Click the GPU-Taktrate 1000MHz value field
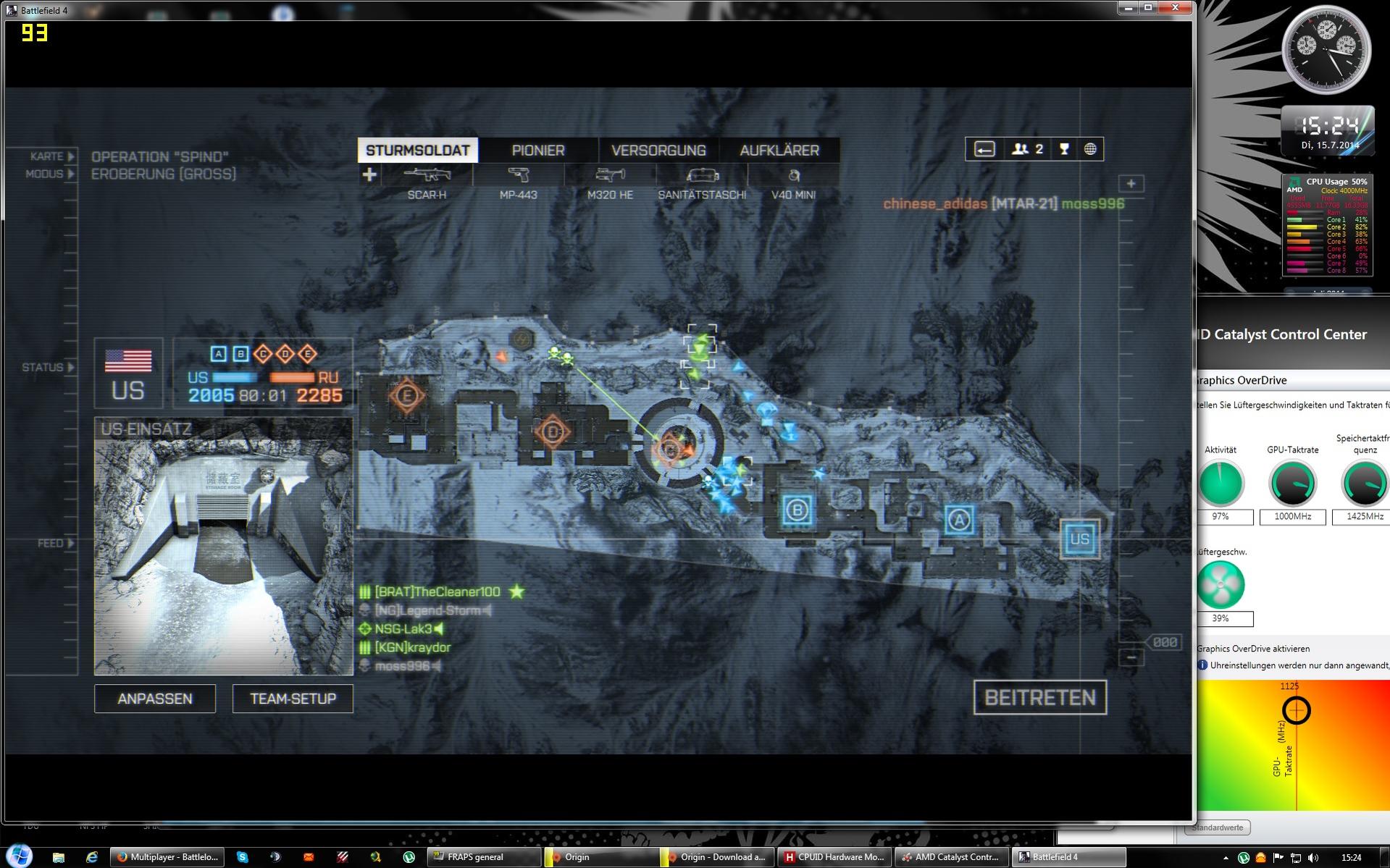 point(1292,517)
